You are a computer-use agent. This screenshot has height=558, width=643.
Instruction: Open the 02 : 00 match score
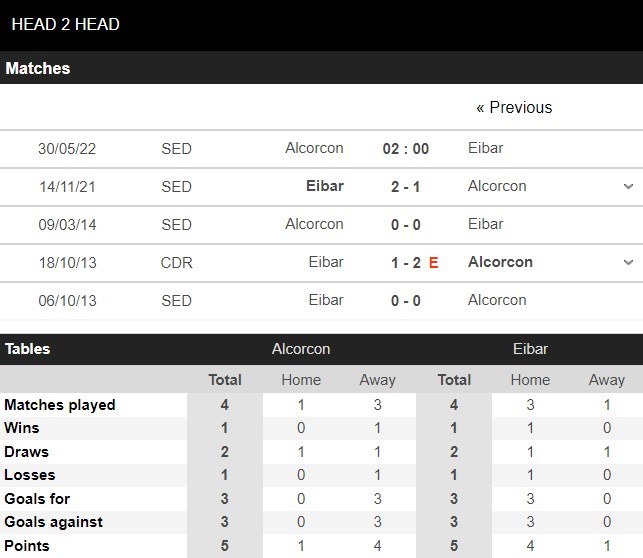click(x=405, y=148)
